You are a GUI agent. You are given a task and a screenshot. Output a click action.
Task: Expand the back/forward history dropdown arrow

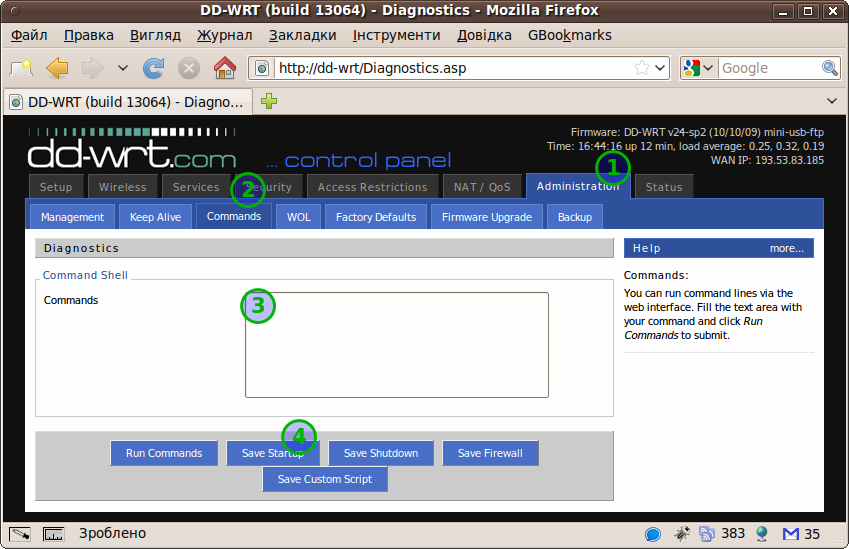[x=123, y=68]
